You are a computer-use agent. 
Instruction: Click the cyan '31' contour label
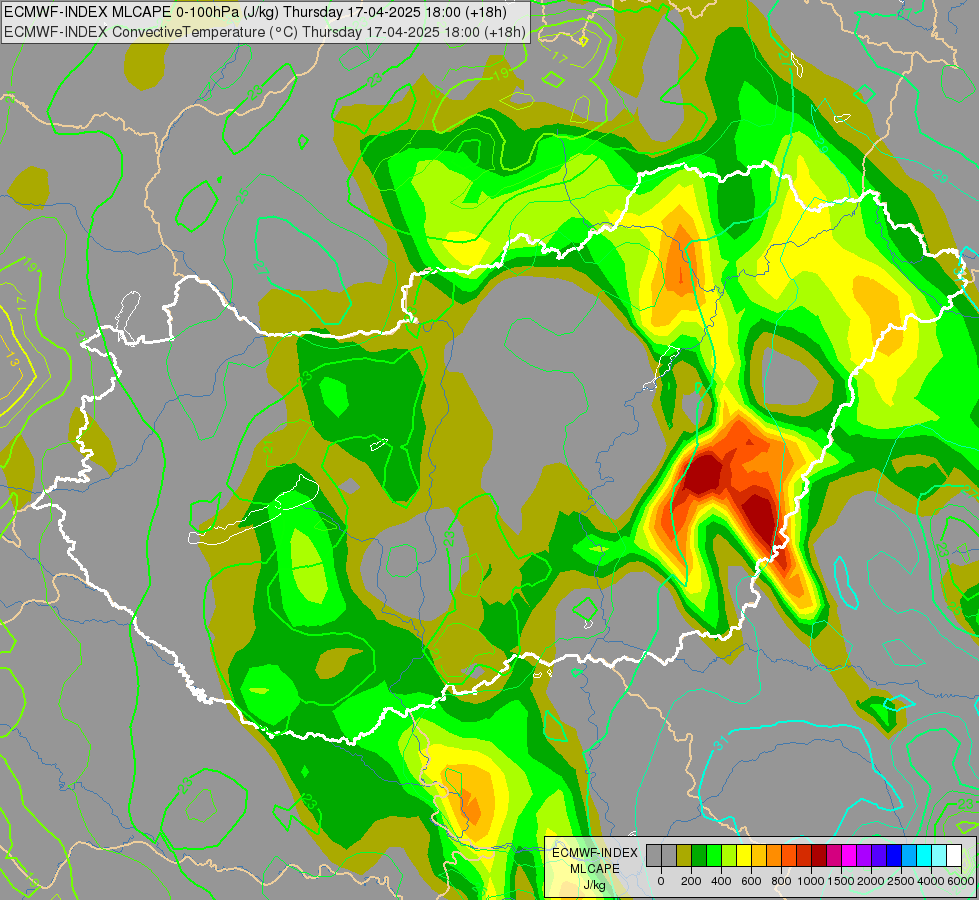pyautogui.click(x=721, y=743)
